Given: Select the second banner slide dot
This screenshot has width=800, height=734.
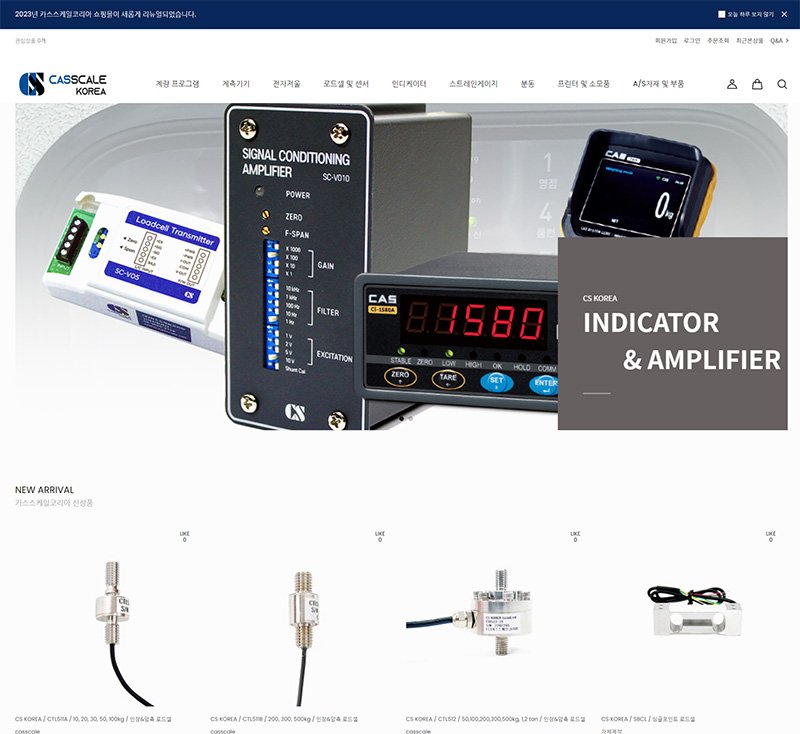Looking at the screenshot, I should click(410, 418).
